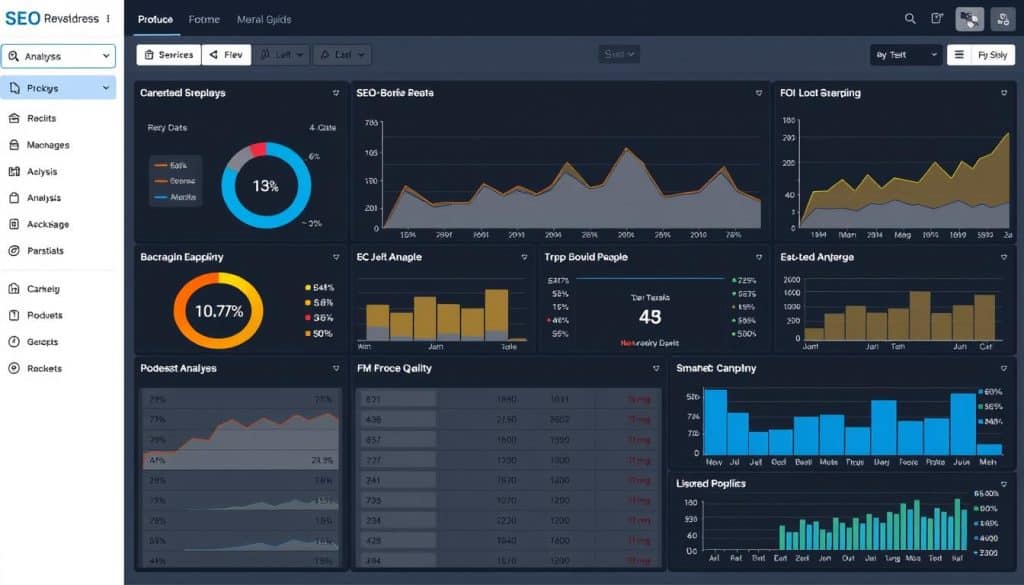Switch to the Protuce tab
1024x585 pixels.
[x=155, y=20]
